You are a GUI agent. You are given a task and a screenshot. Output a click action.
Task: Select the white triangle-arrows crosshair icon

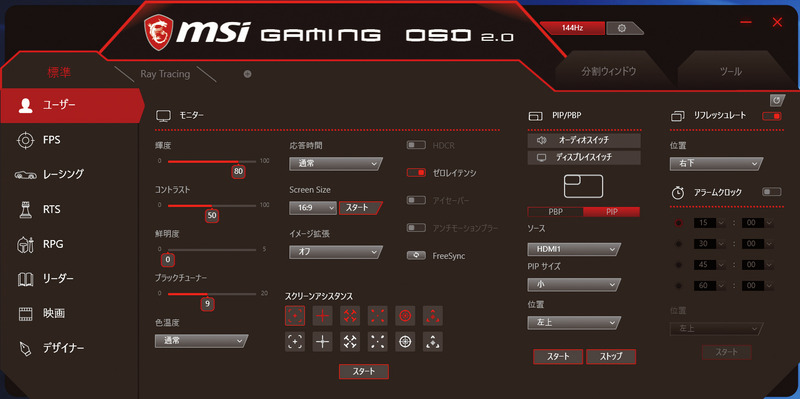433,342
